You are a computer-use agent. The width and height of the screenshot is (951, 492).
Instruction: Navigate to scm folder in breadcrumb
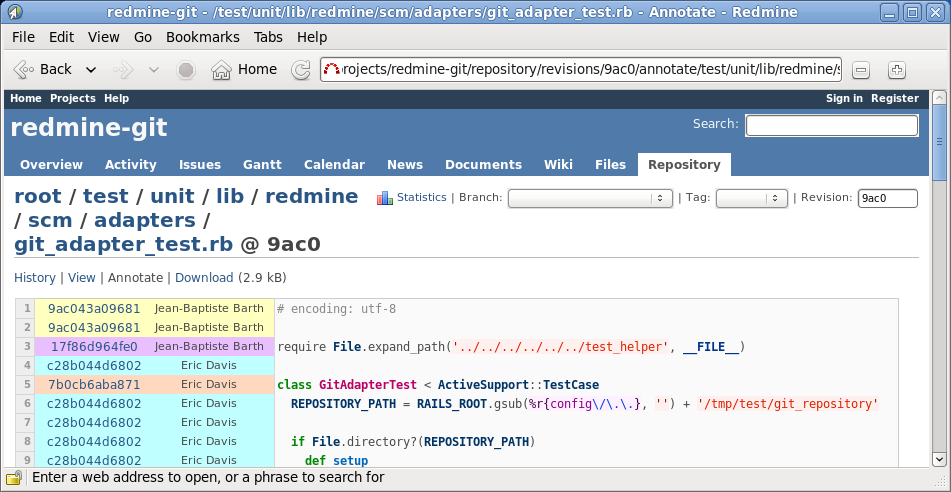[x=50, y=220]
